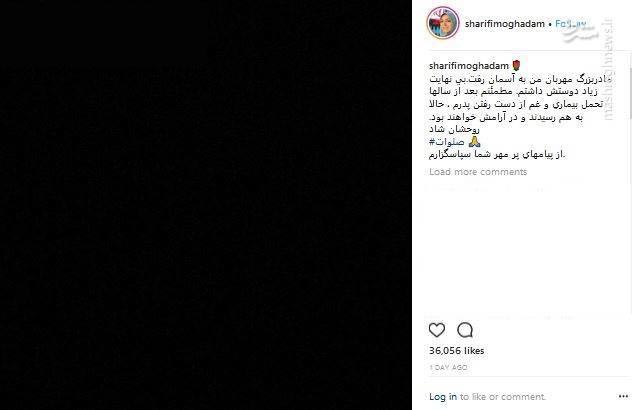Click the caption line ending with سپاسگزارم

coord(497,154)
